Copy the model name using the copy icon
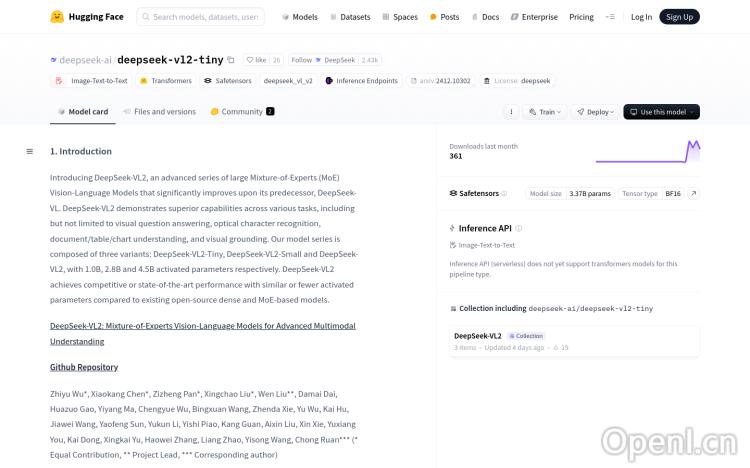Screen dimensions: 750x468 click(231, 60)
